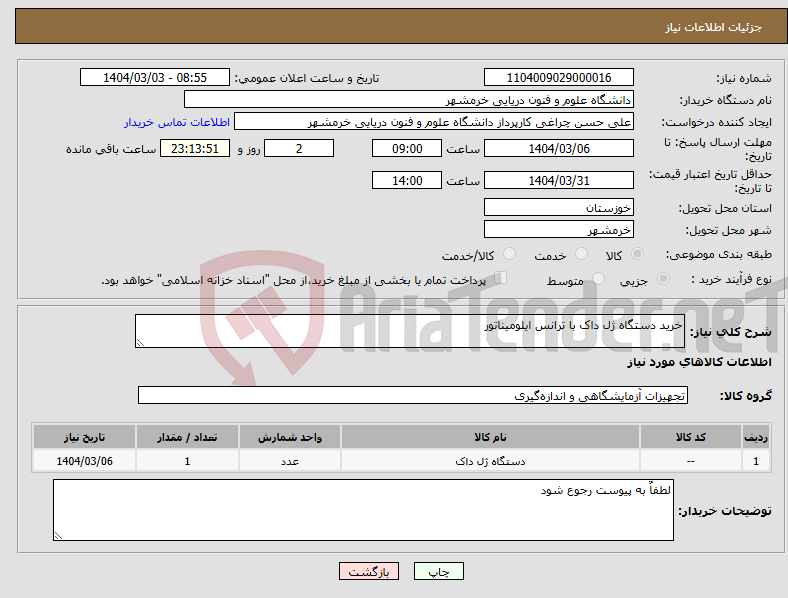Click the response deadline date 1404/03/06 field
The width and height of the screenshot is (788, 598).
(559, 148)
